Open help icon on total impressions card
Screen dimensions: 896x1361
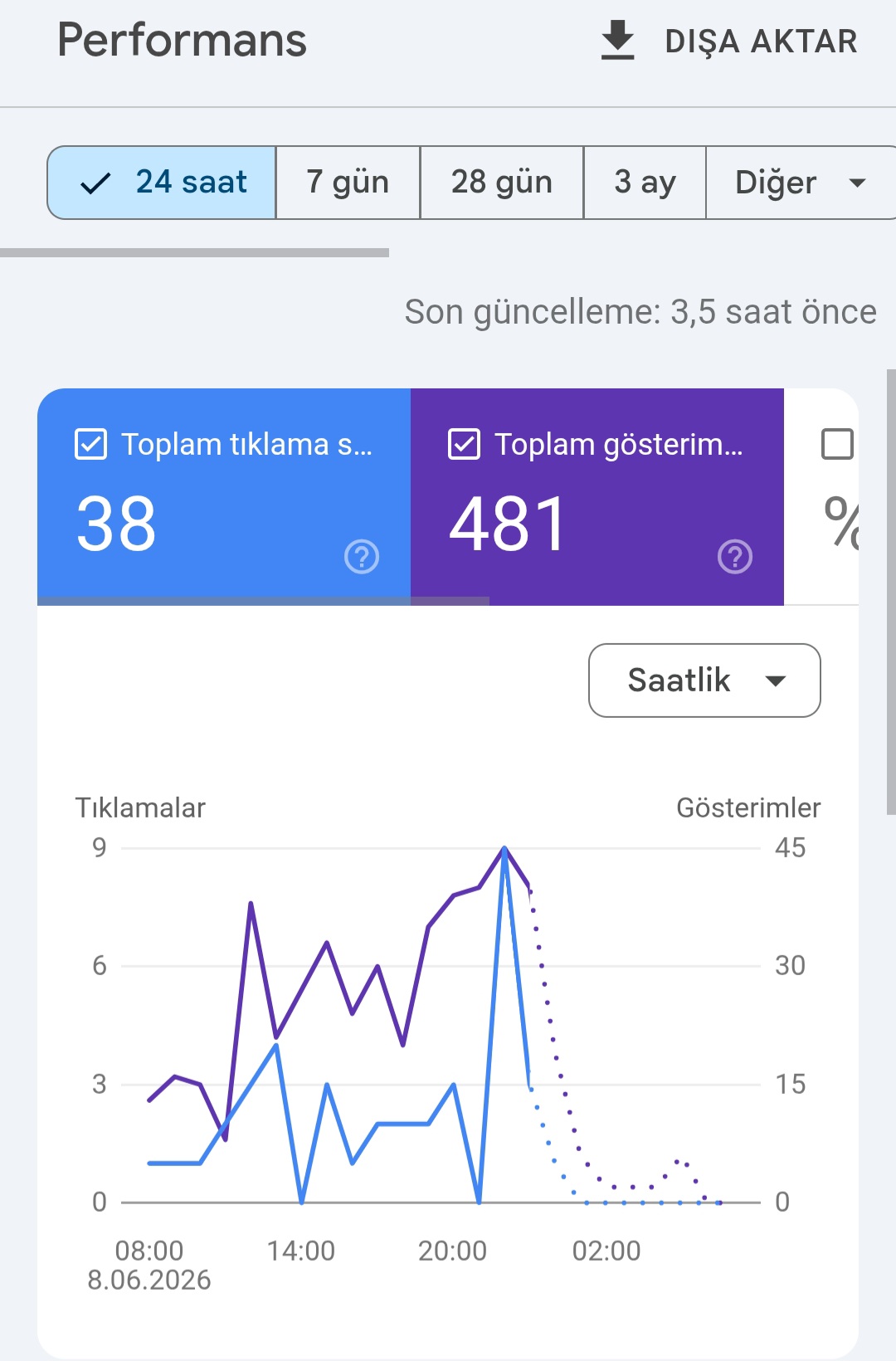click(735, 557)
